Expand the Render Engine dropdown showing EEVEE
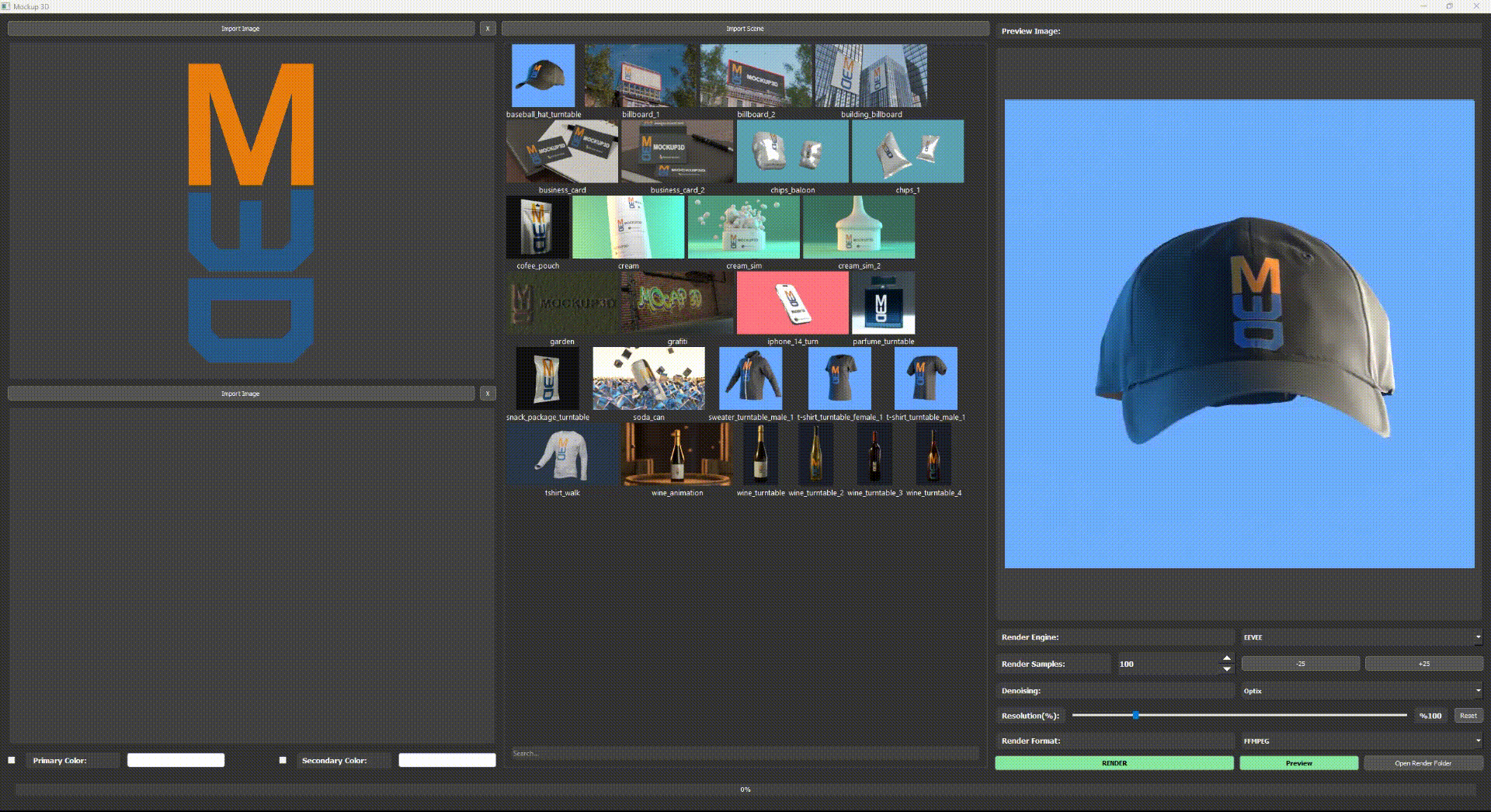 coord(1362,637)
